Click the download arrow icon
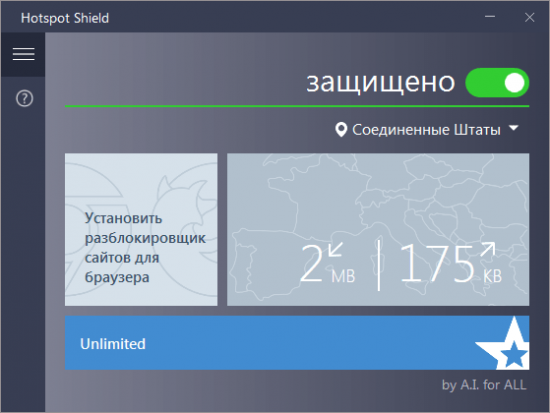The image size is (550, 413). pyautogui.click(x=336, y=249)
